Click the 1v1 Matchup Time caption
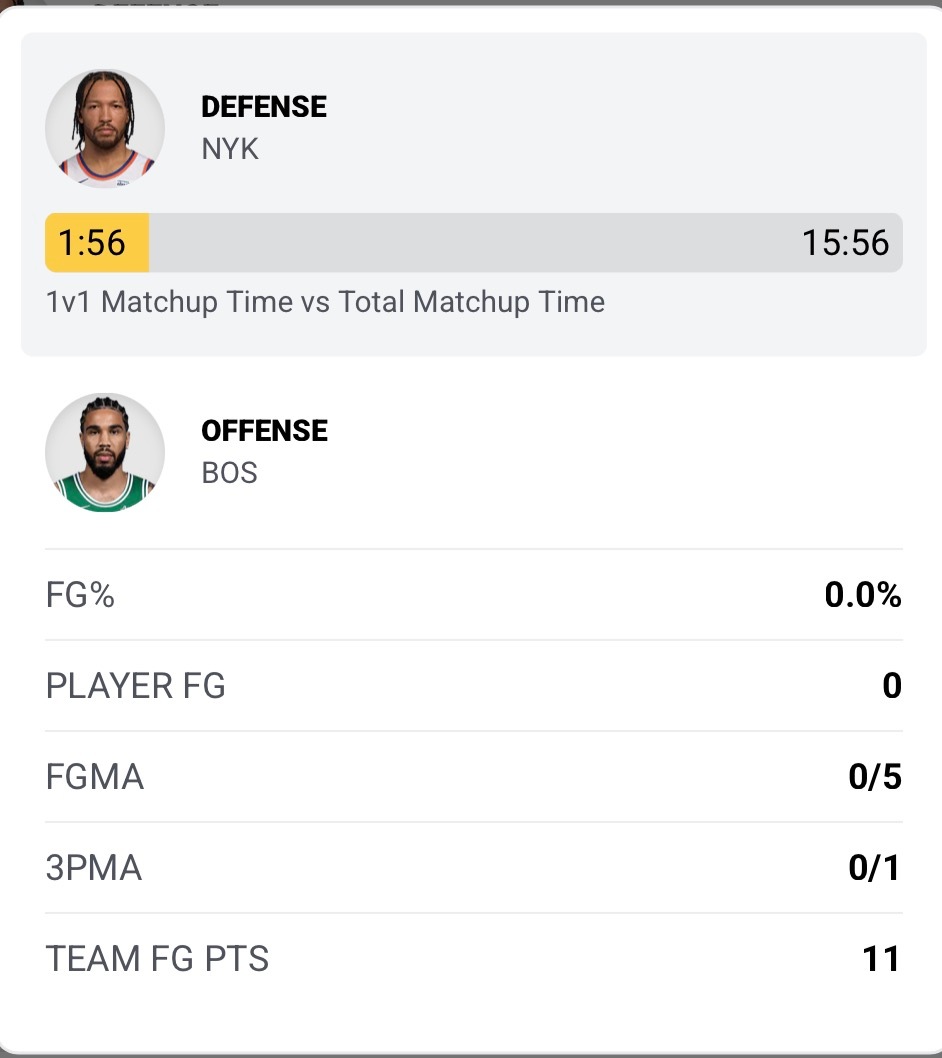Screen dimensions: 942x1058 [x=325, y=302]
